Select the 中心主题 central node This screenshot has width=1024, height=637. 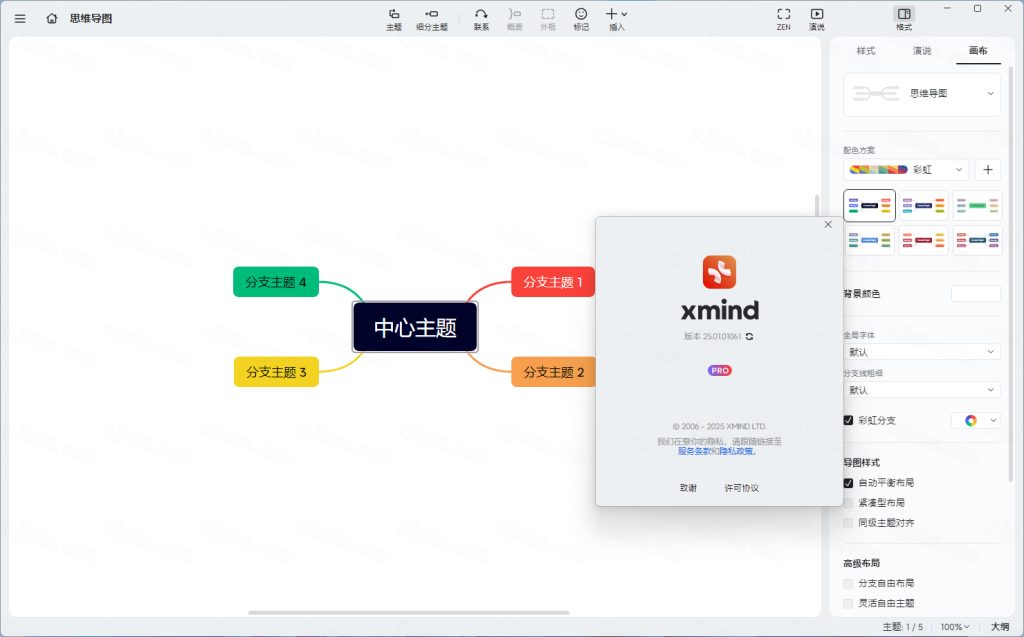pos(415,327)
